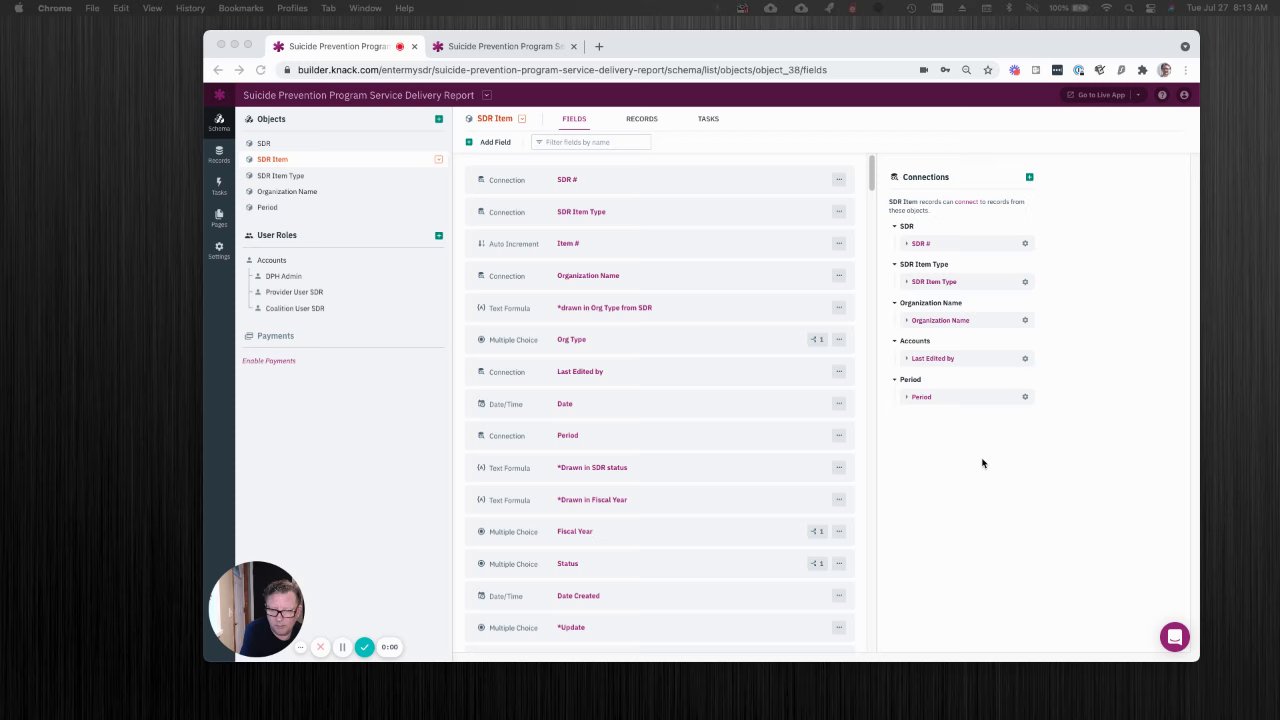
Task: Open the options menu for Date field
Action: tap(839, 404)
